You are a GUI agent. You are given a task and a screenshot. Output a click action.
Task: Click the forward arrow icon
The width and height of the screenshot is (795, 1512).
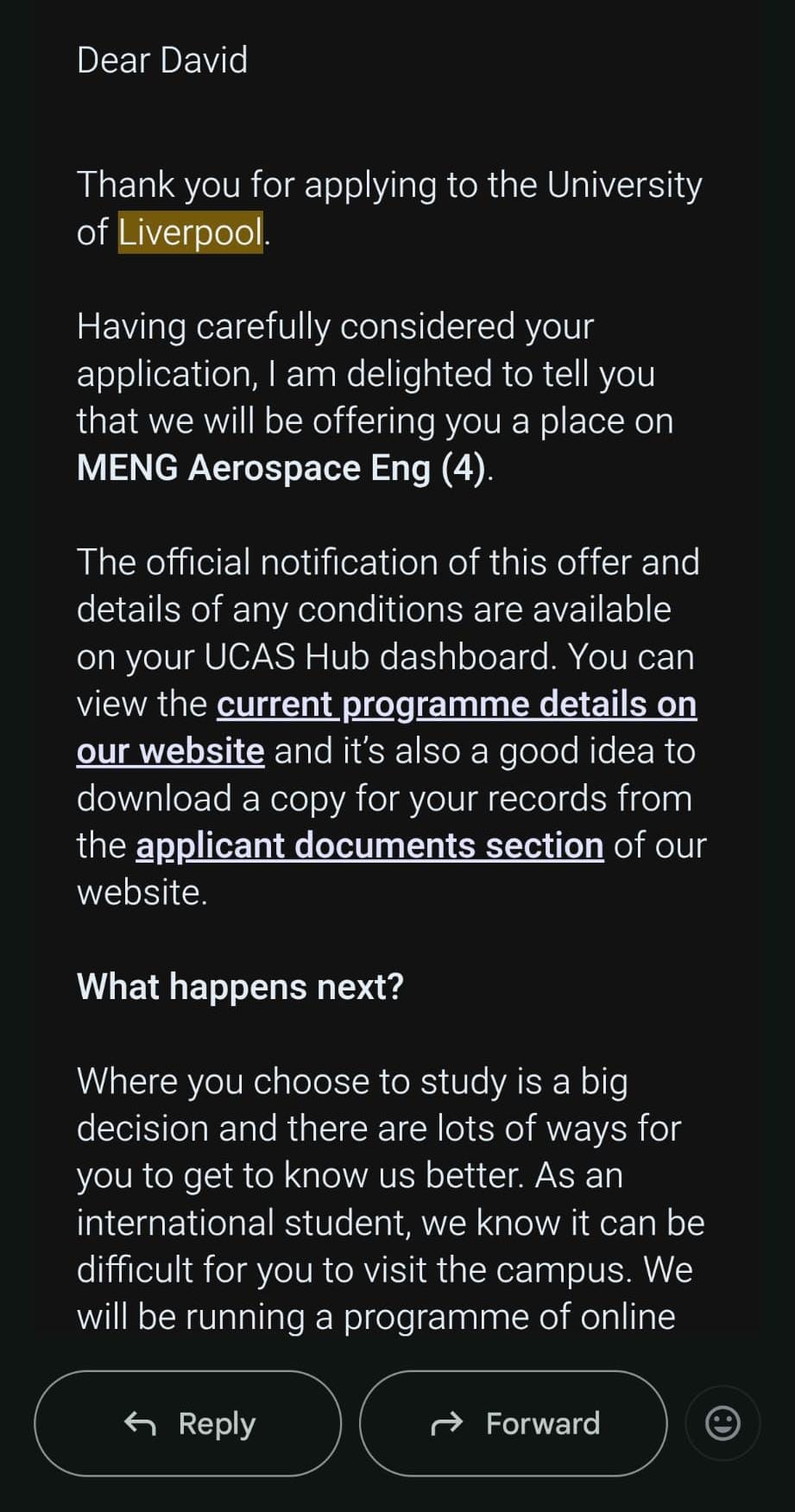click(x=446, y=1423)
